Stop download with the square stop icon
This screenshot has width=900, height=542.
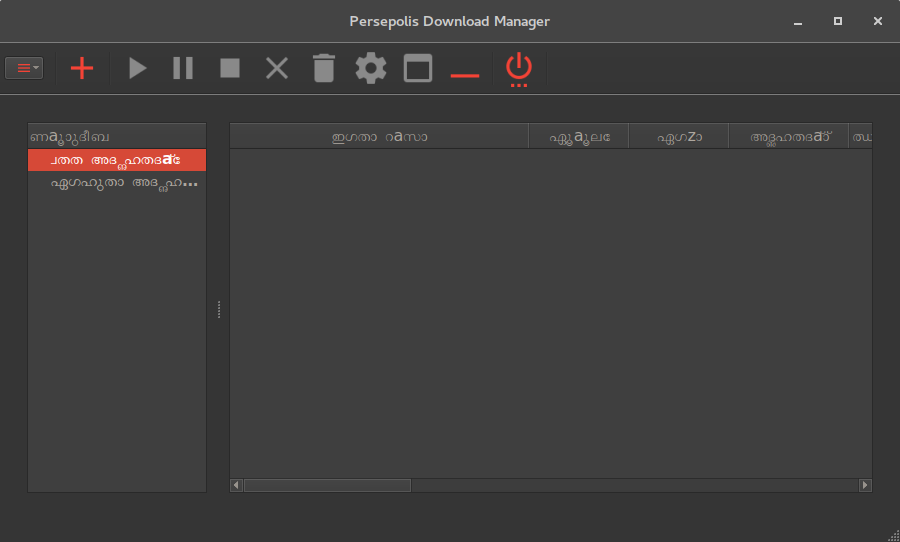[x=230, y=68]
